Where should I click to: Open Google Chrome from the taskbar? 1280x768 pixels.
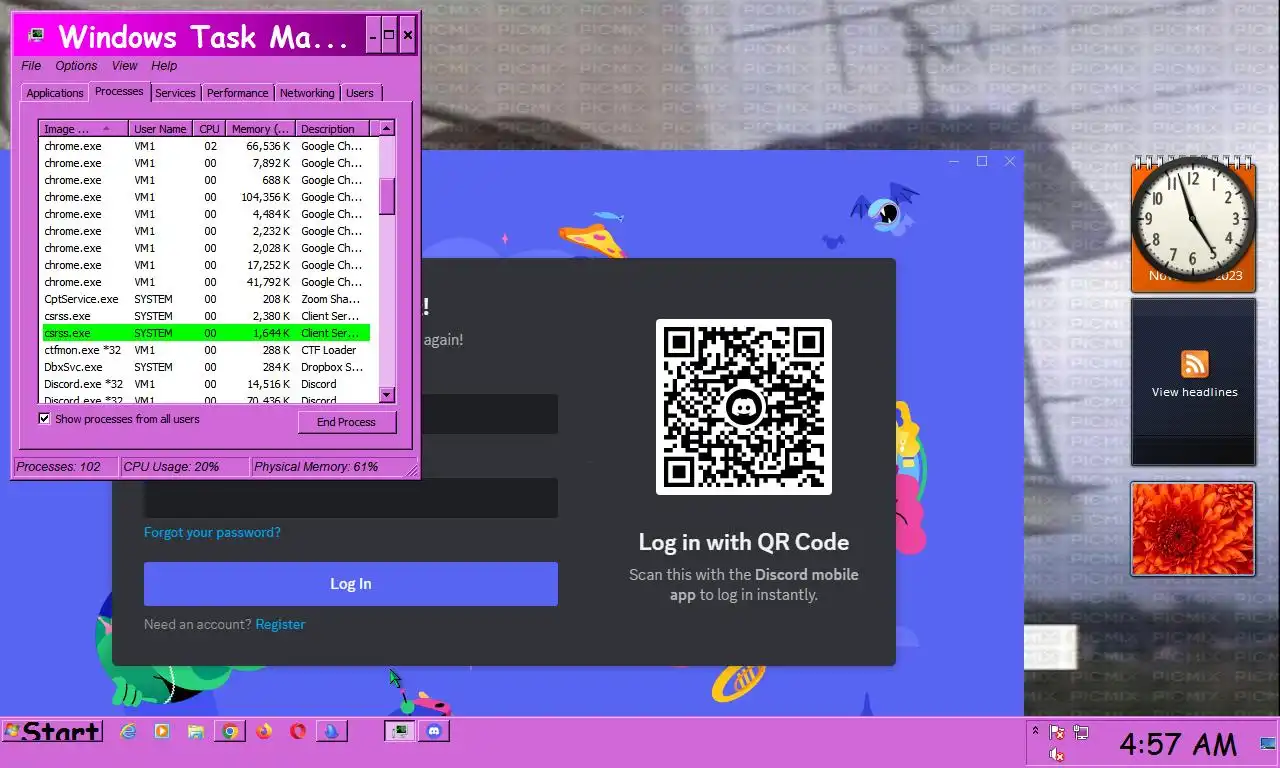(230, 732)
